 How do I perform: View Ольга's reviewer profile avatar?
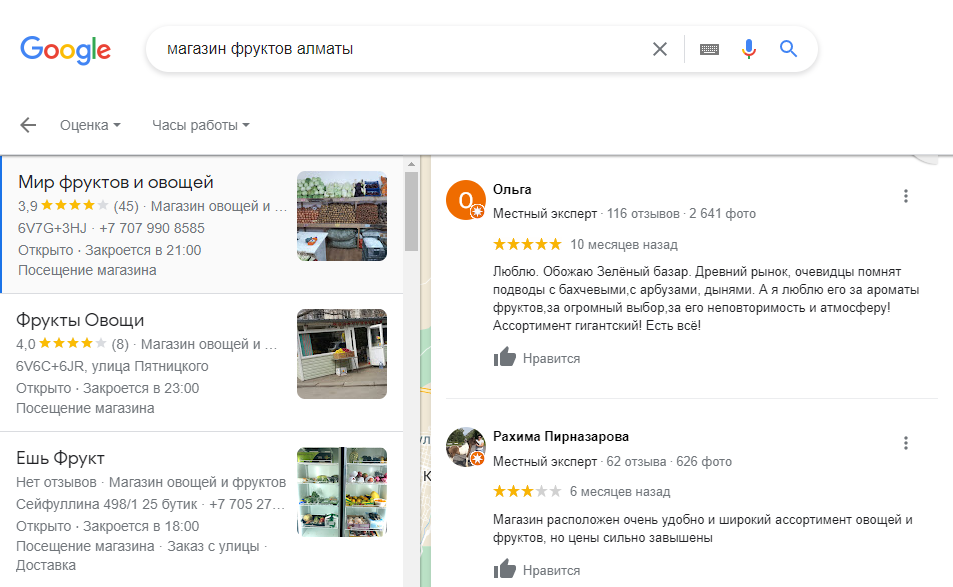466,200
